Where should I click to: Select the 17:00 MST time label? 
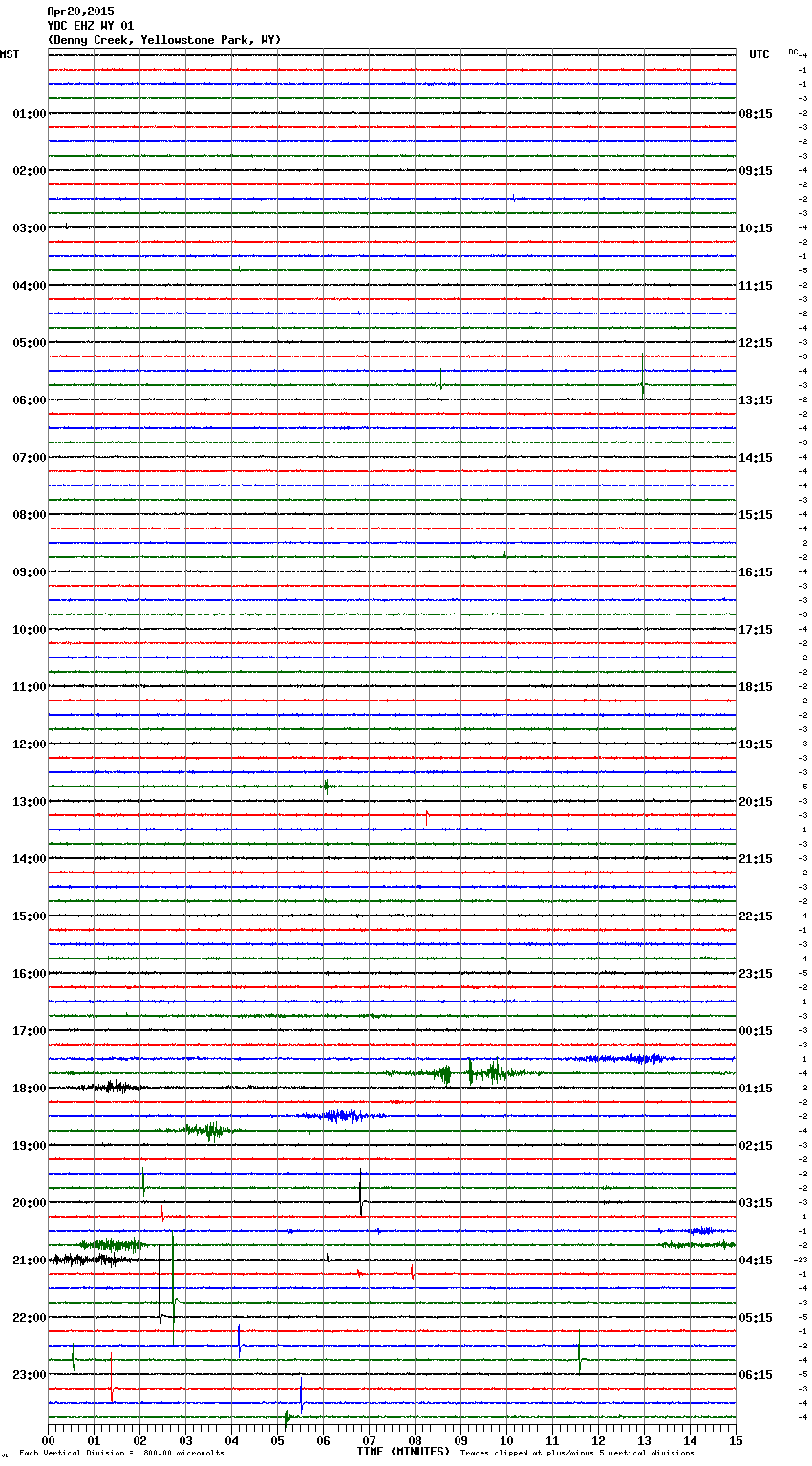[30, 1031]
